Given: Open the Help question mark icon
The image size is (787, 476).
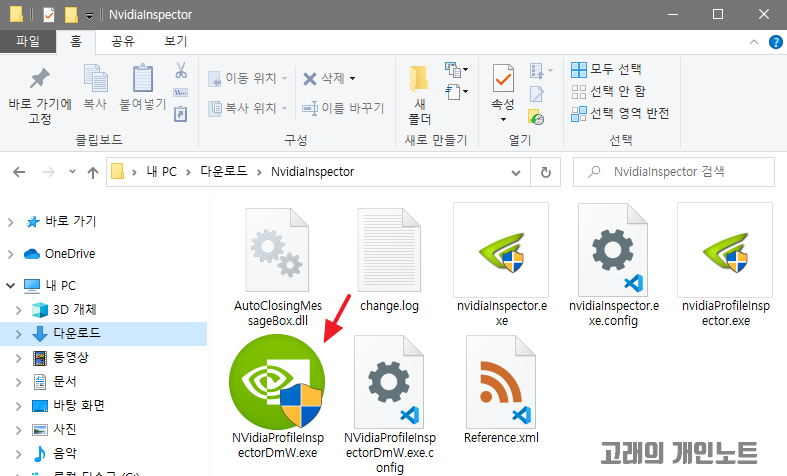Looking at the screenshot, I should [775, 42].
